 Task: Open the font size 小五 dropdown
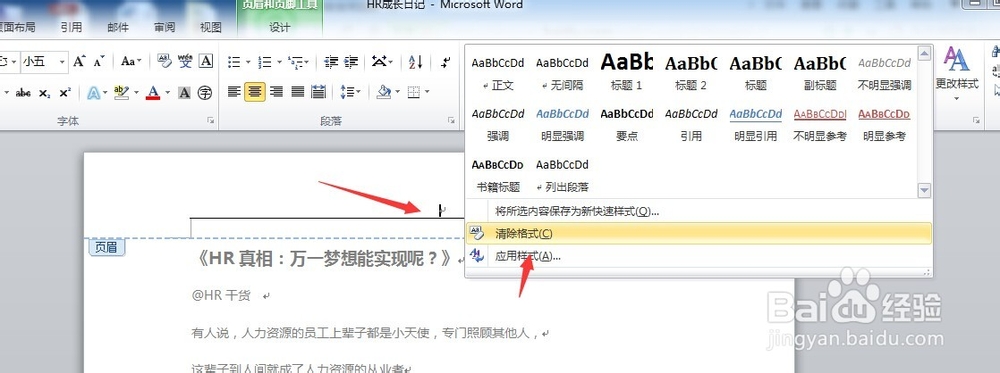[x=62, y=62]
